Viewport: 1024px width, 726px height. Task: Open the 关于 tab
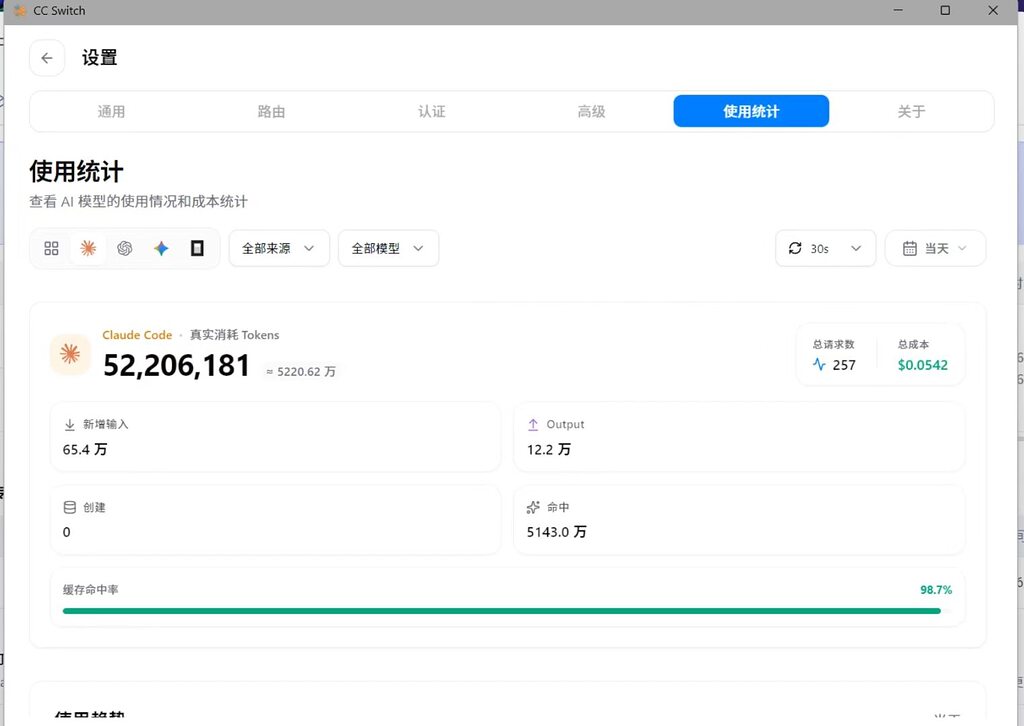pyautogui.click(x=911, y=112)
